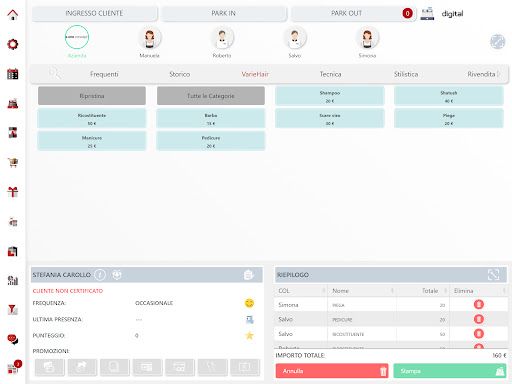Click the search icon beside Ultima Presenza
Screen dimensions: 512x384
point(249,319)
